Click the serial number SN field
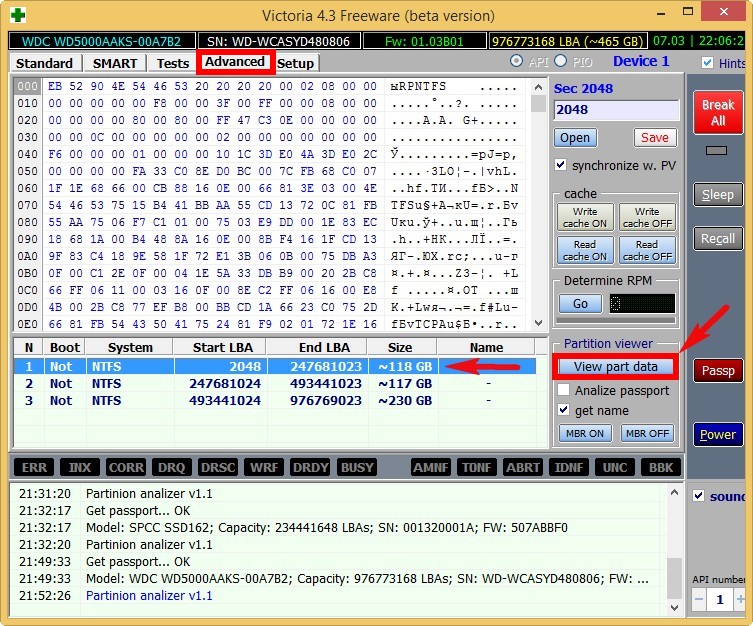Image resolution: width=753 pixels, height=626 pixels. [x=279, y=41]
